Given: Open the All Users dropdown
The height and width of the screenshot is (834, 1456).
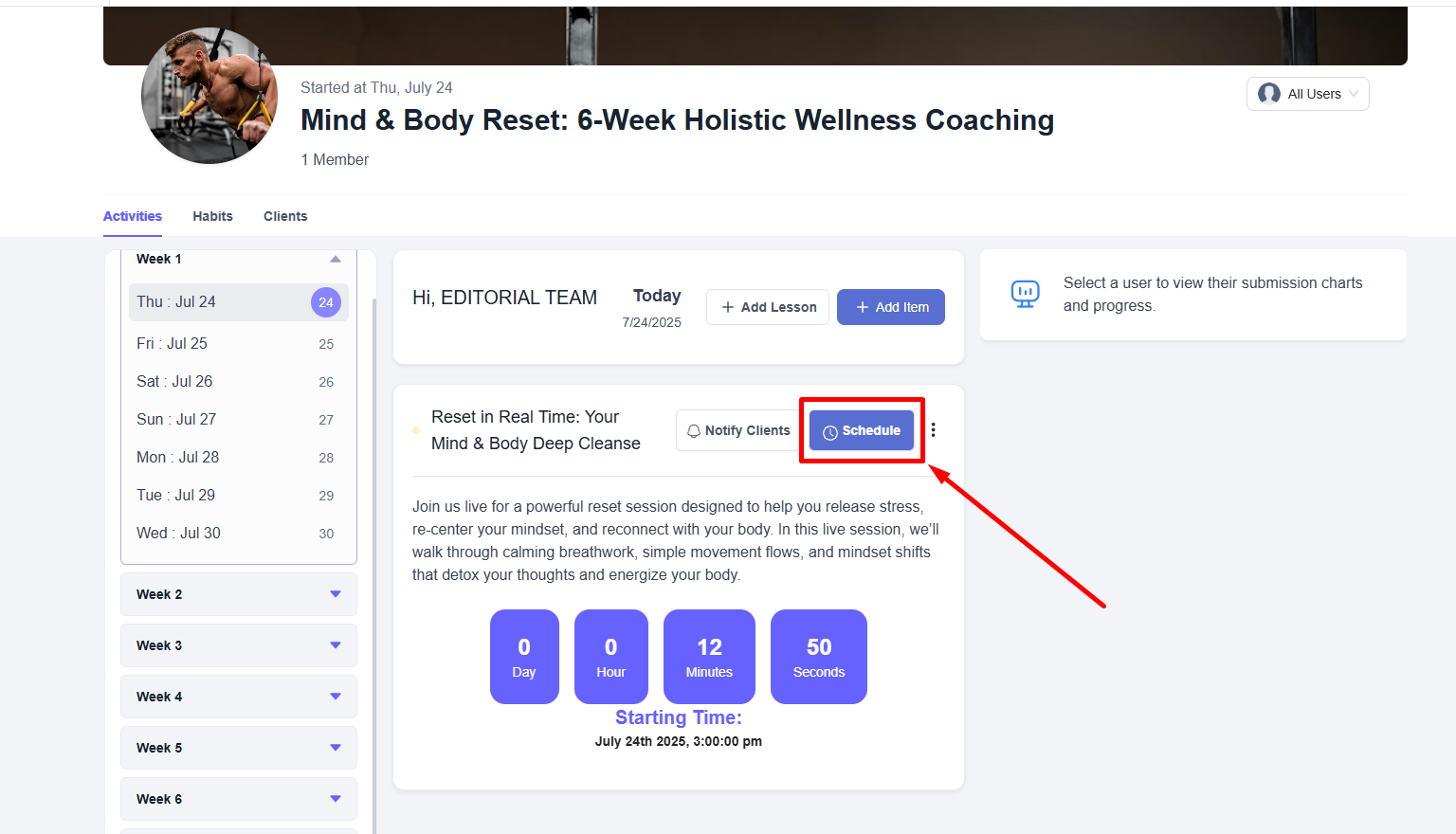Looking at the screenshot, I should (1308, 94).
